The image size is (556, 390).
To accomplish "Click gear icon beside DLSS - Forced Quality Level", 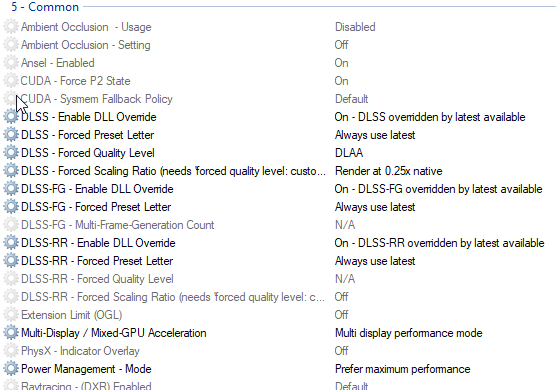I will (x=11, y=153).
